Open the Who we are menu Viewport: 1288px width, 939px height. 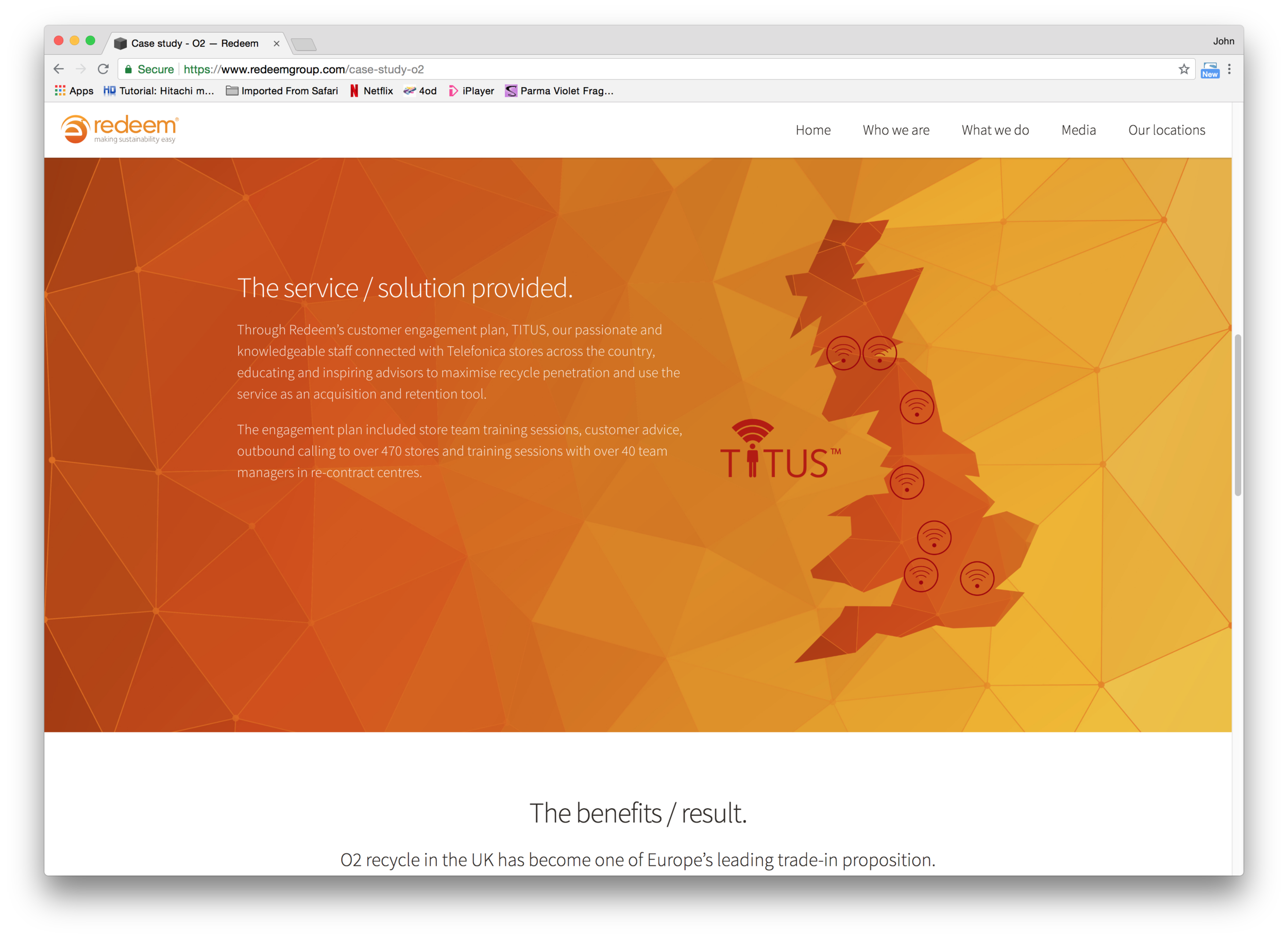tap(896, 130)
